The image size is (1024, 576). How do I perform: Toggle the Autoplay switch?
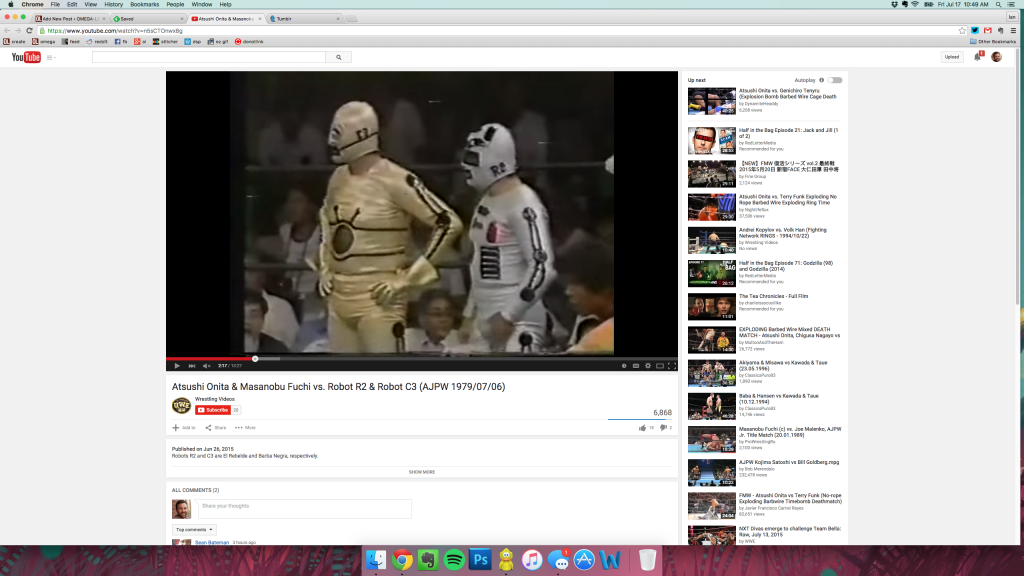tap(835, 80)
